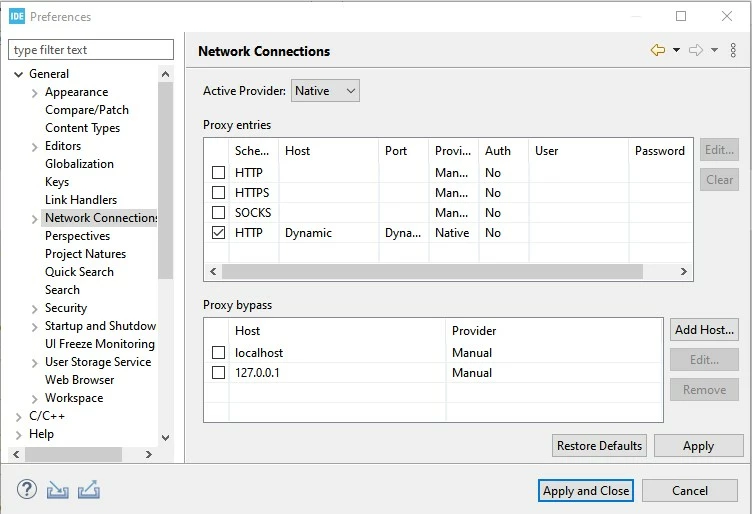Screen dimensions: 752x514
Task: Collapse the General tree node
Action: tap(19, 74)
